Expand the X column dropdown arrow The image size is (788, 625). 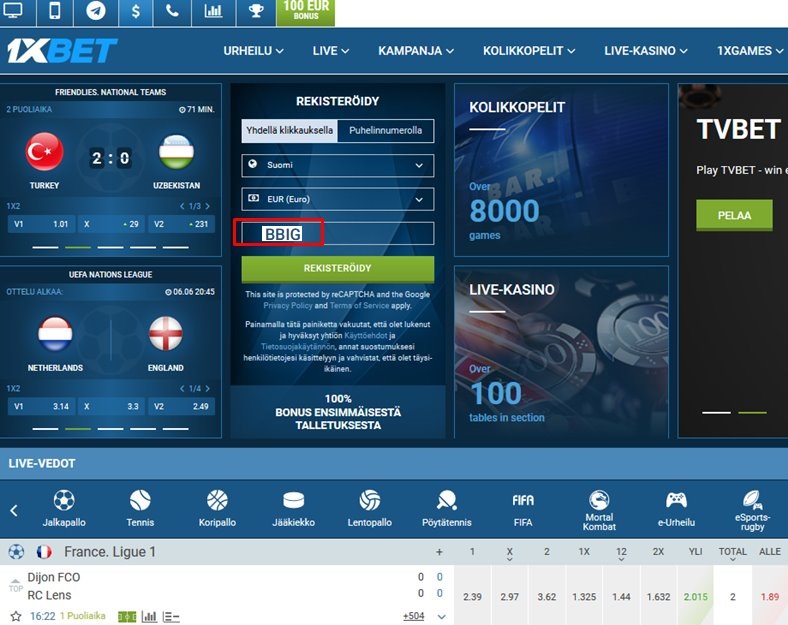[x=510, y=559]
